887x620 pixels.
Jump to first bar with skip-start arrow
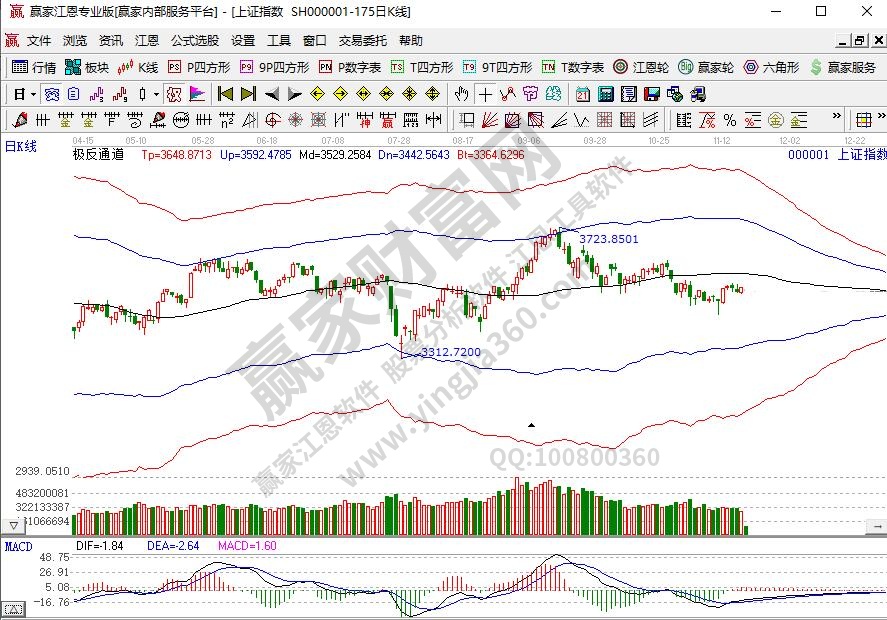pyautogui.click(x=225, y=94)
